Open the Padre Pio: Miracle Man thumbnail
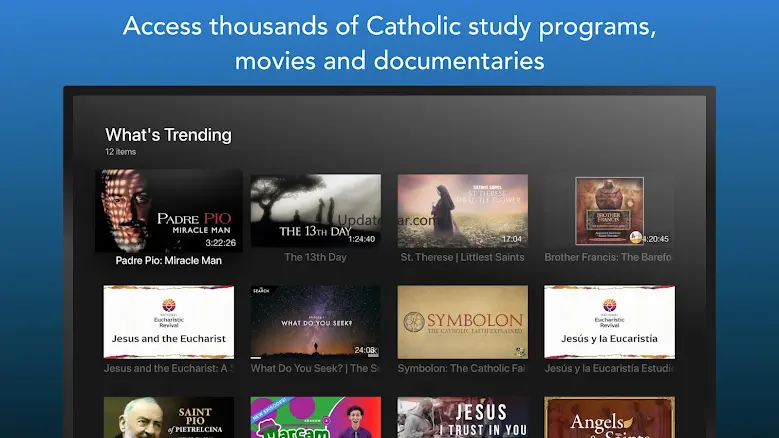This screenshot has width=779, height=438. tap(169, 211)
